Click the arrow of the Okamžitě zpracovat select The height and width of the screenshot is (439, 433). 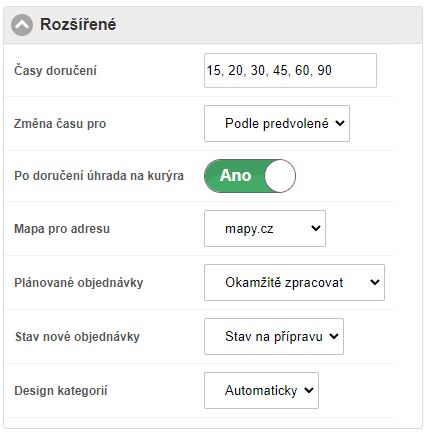375,282
